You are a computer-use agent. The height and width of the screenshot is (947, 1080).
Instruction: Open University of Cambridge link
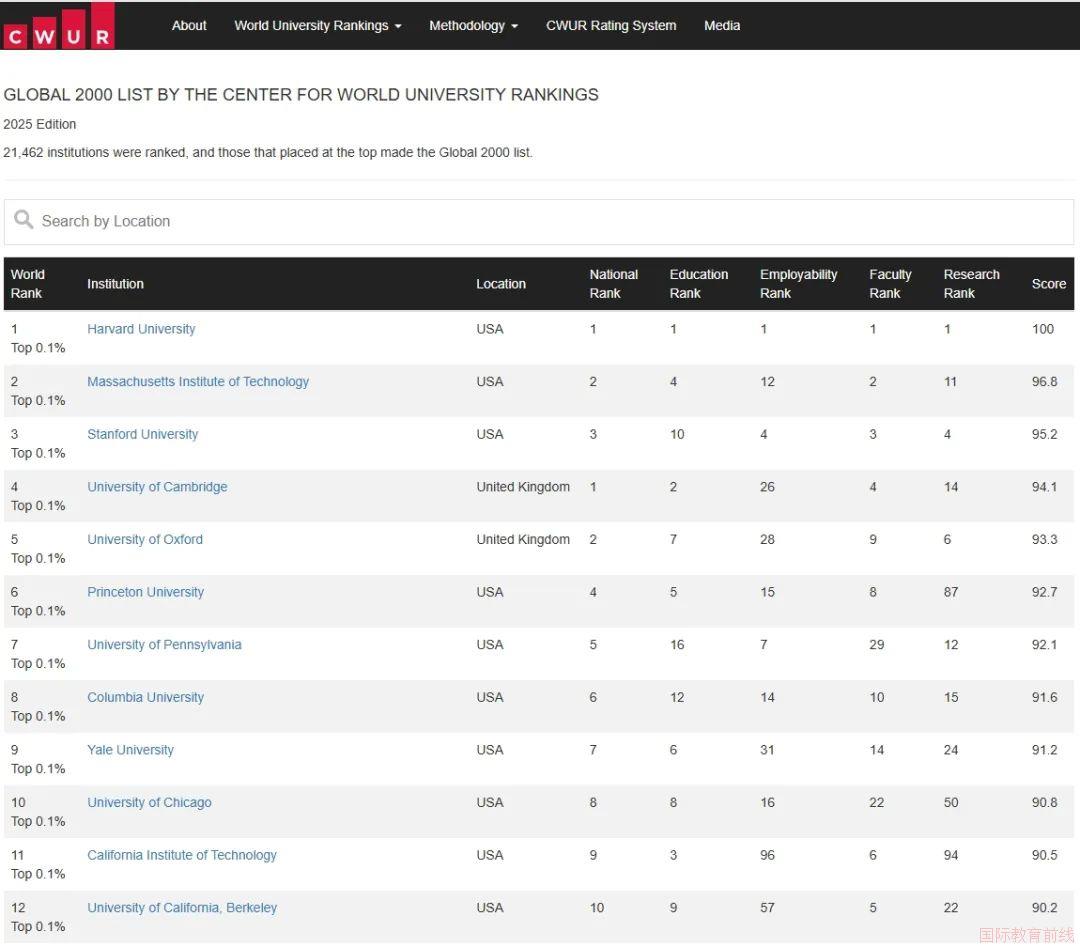(x=157, y=487)
